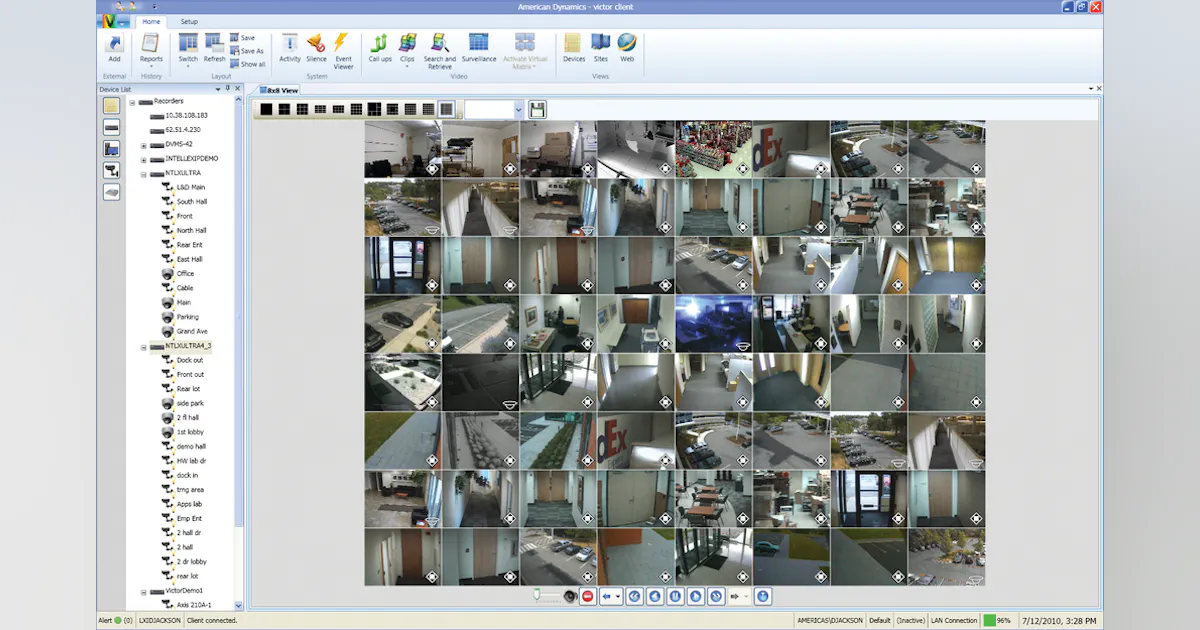Click the pause playback button

click(x=676, y=596)
